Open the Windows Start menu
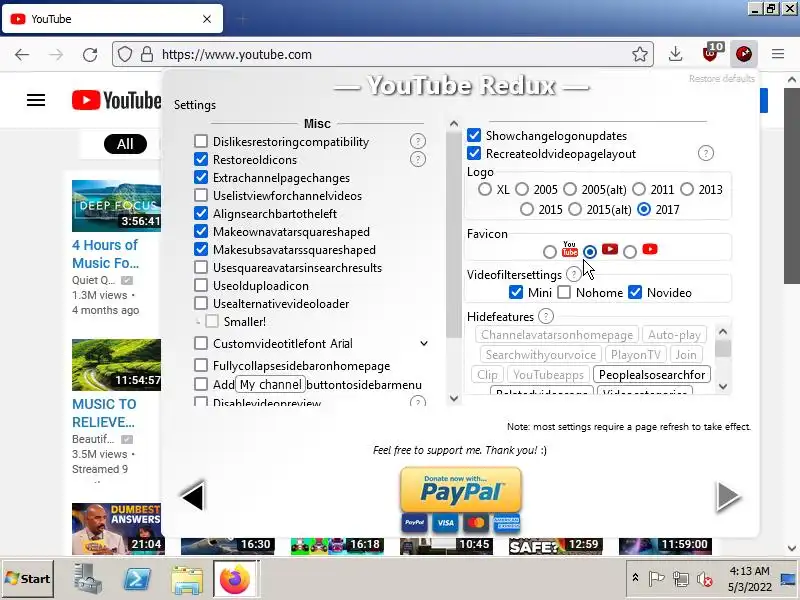Viewport: 800px width, 600px height. click(x=28, y=579)
